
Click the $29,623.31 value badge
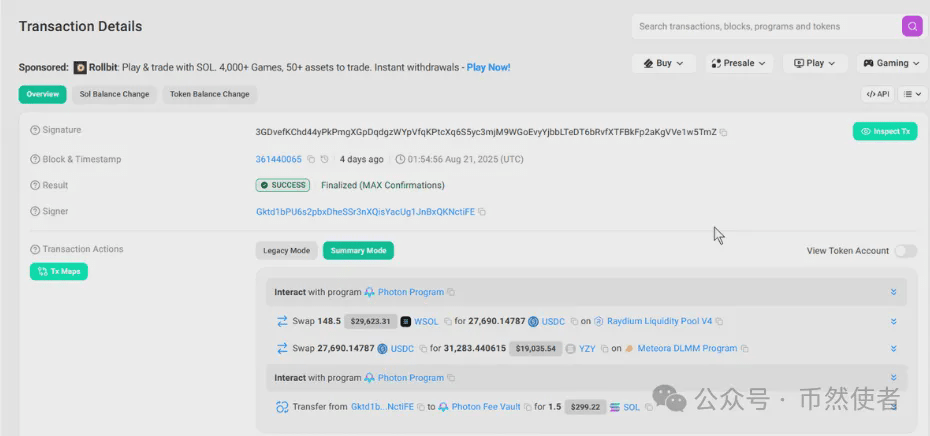[x=370, y=322]
